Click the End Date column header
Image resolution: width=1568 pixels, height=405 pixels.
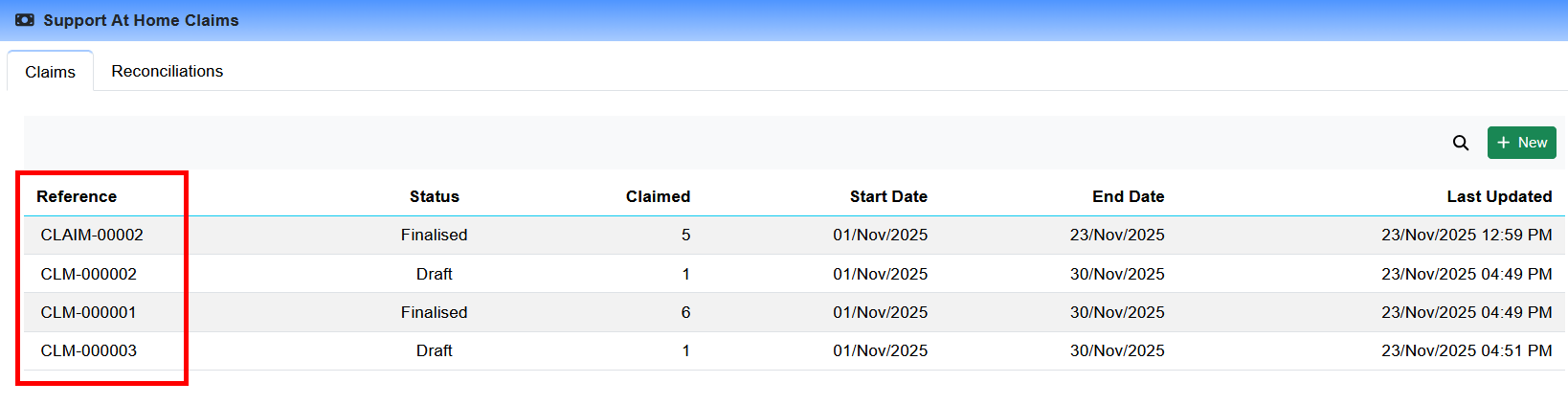coord(1128,196)
